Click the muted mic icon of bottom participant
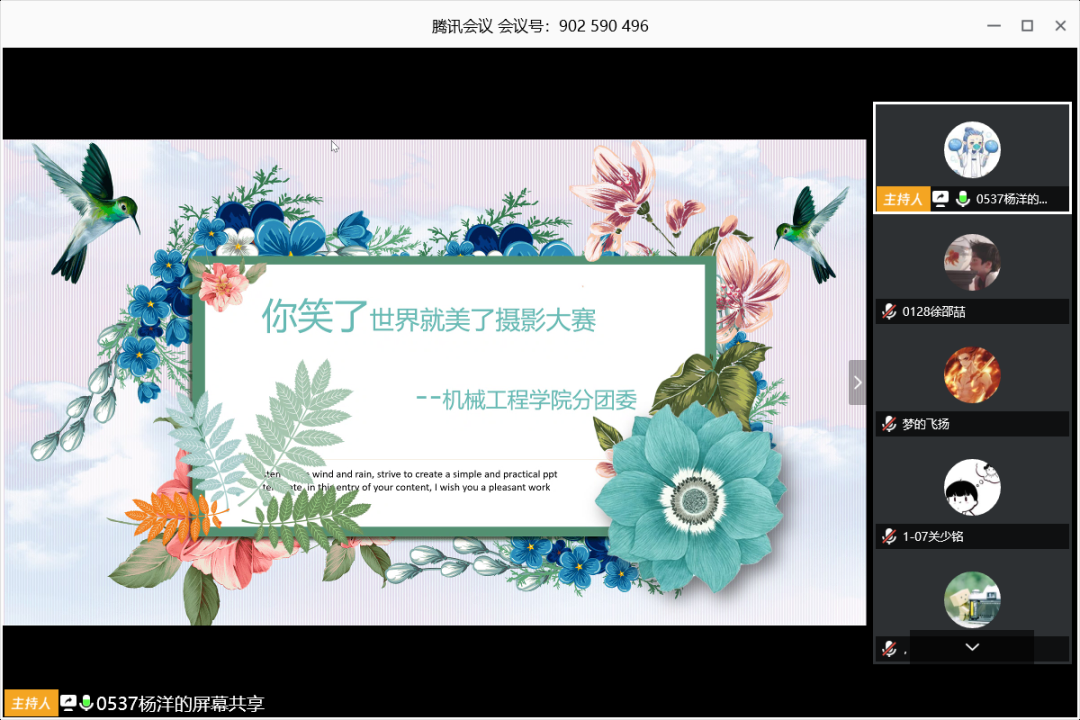 point(888,649)
